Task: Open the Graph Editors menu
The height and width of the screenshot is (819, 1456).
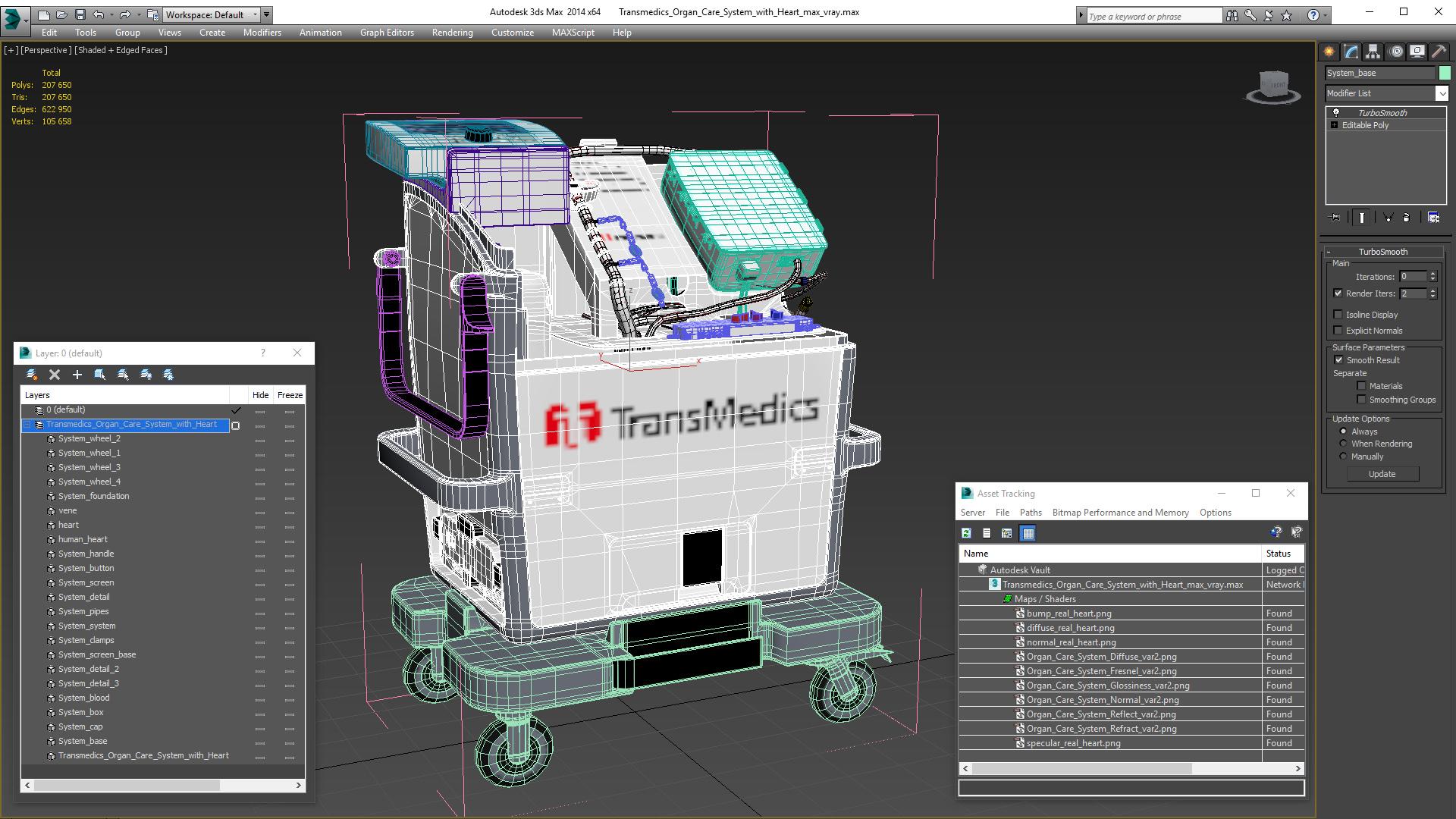Action: 387,33
